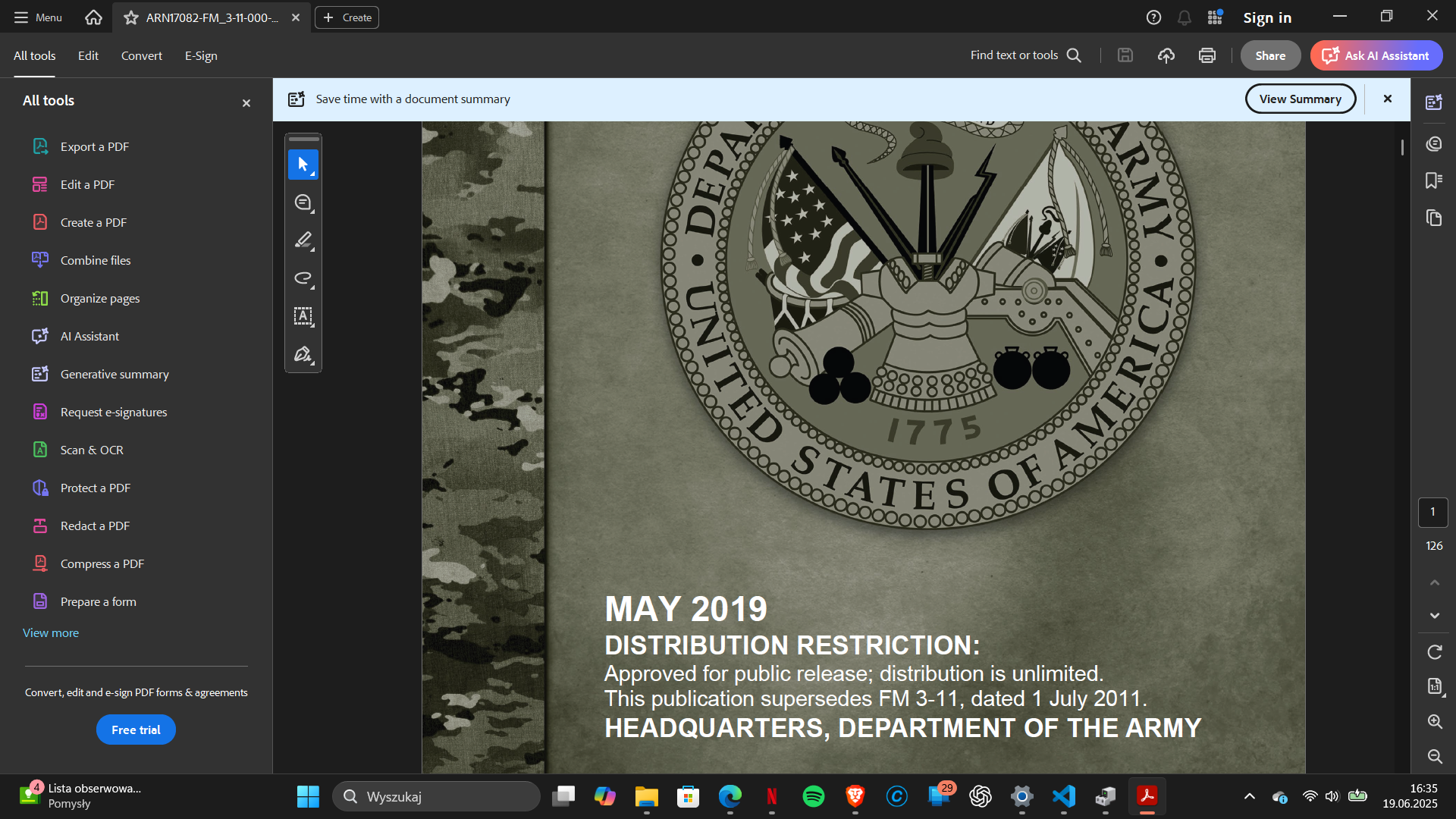The height and width of the screenshot is (819, 1456).
Task: Choose the add comment tool
Action: click(x=303, y=202)
